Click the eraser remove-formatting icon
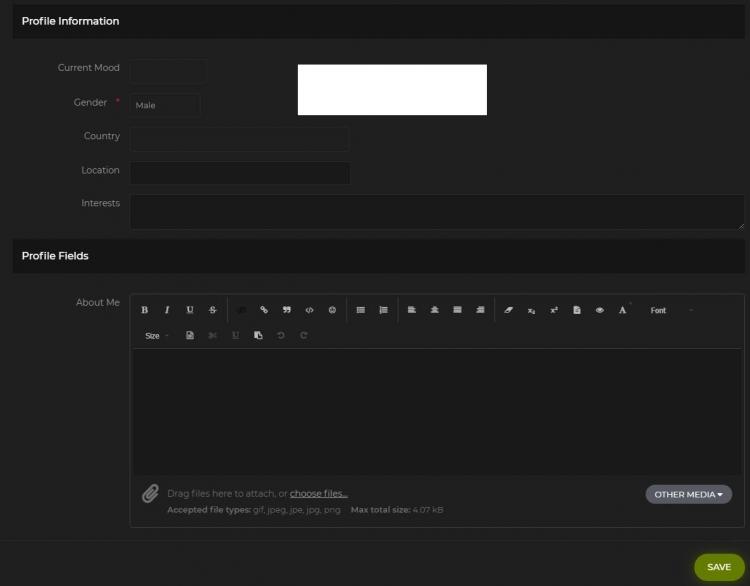This screenshot has height=586, width=750. (508, 310)
